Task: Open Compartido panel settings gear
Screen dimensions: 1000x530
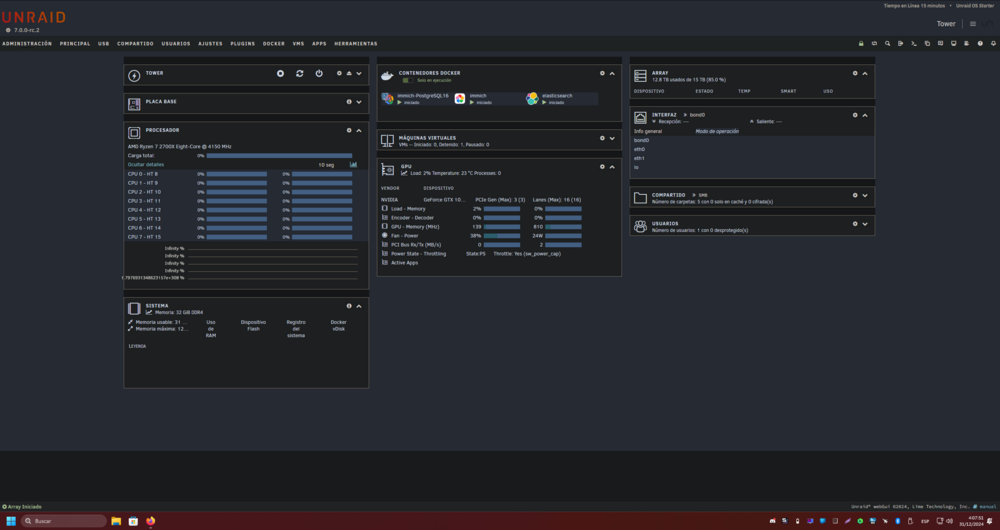Action: pyautogui.click(x=855, y=195)
